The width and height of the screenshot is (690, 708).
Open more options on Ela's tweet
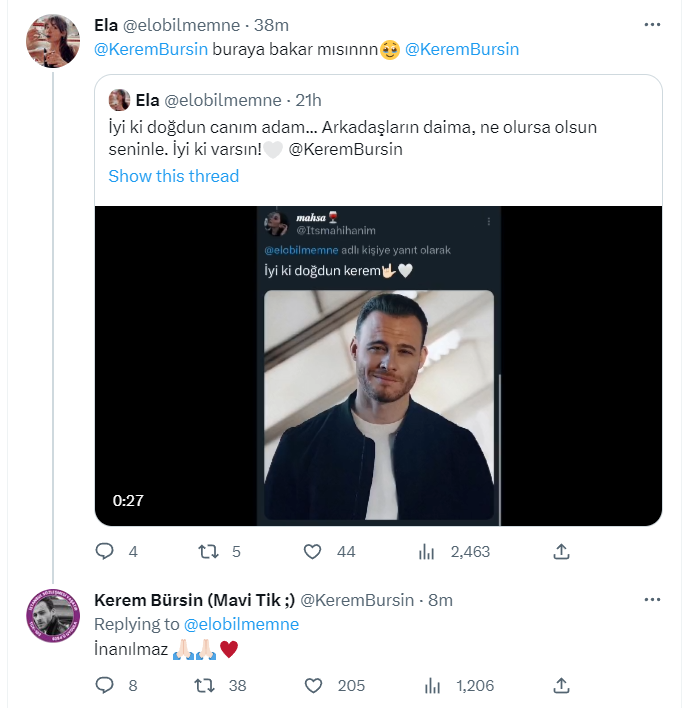pos(652,23)
